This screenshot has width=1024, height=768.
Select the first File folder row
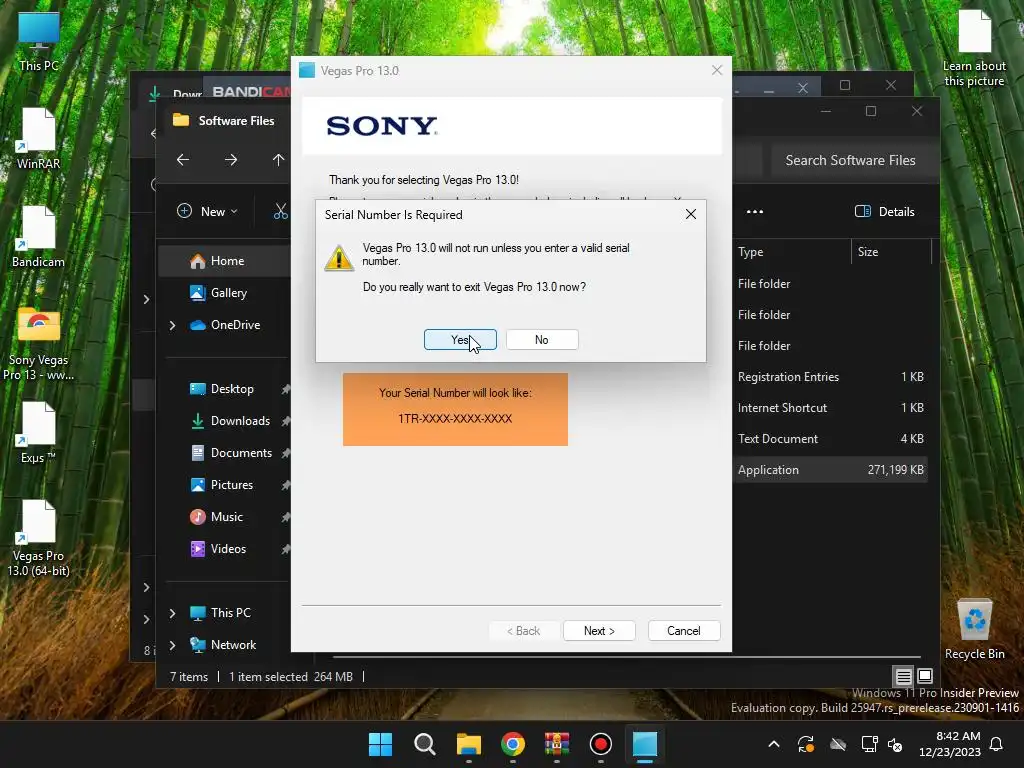pyautogui.click(x=830, y=284)
